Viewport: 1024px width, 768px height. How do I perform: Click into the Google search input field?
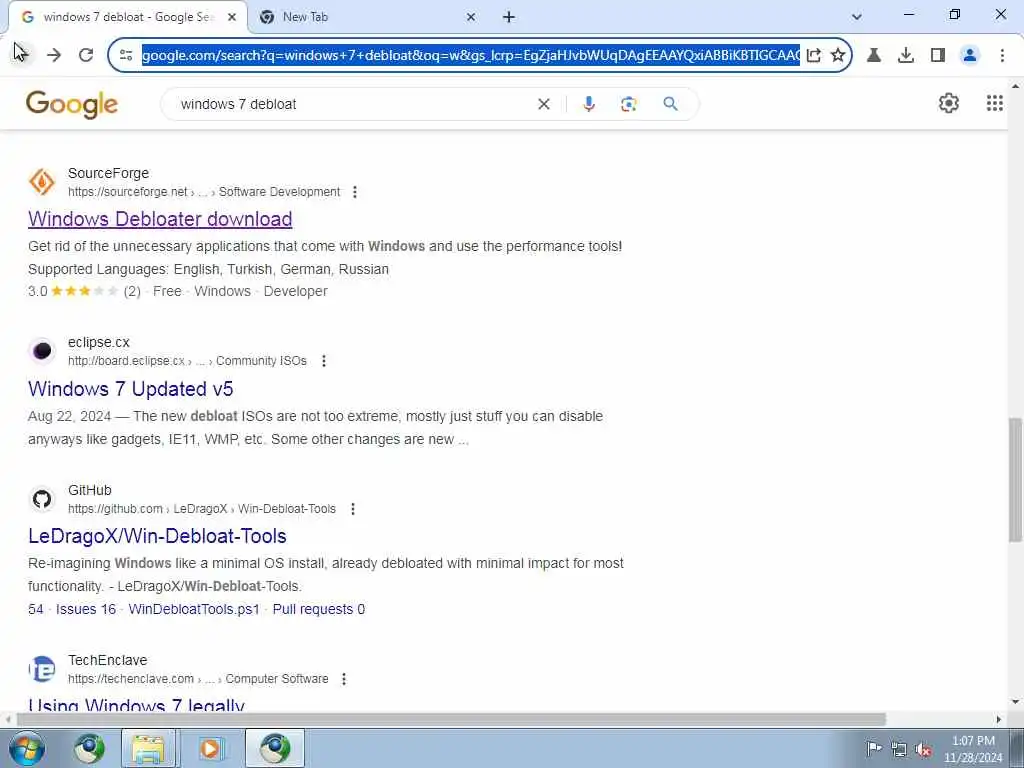coord(353,104)
